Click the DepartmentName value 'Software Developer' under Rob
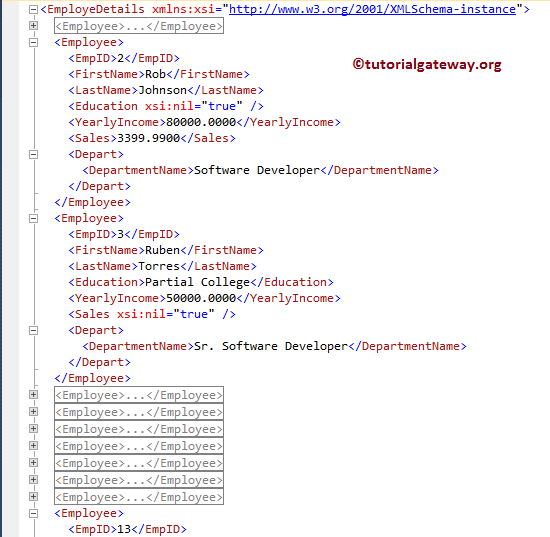 click(257, 170)
